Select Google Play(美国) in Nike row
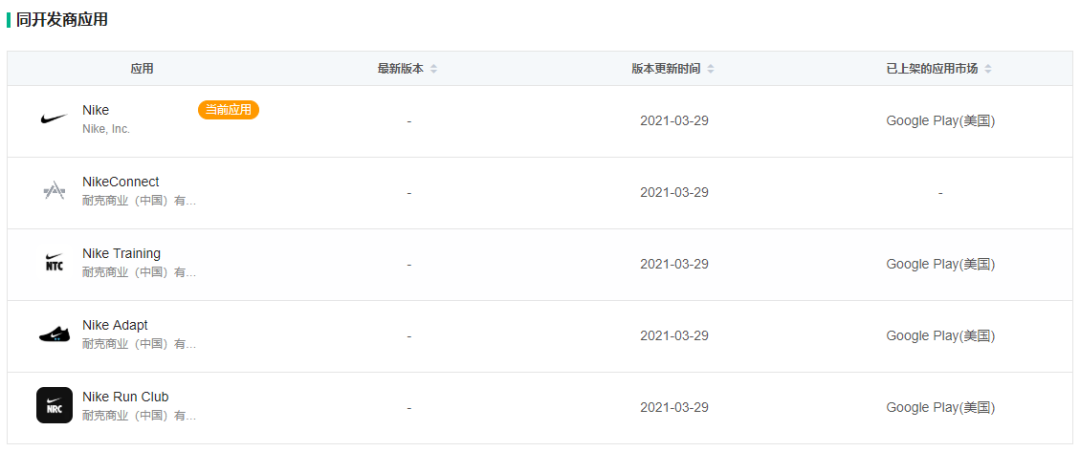1080x452 pixels. tap(940, 121)
